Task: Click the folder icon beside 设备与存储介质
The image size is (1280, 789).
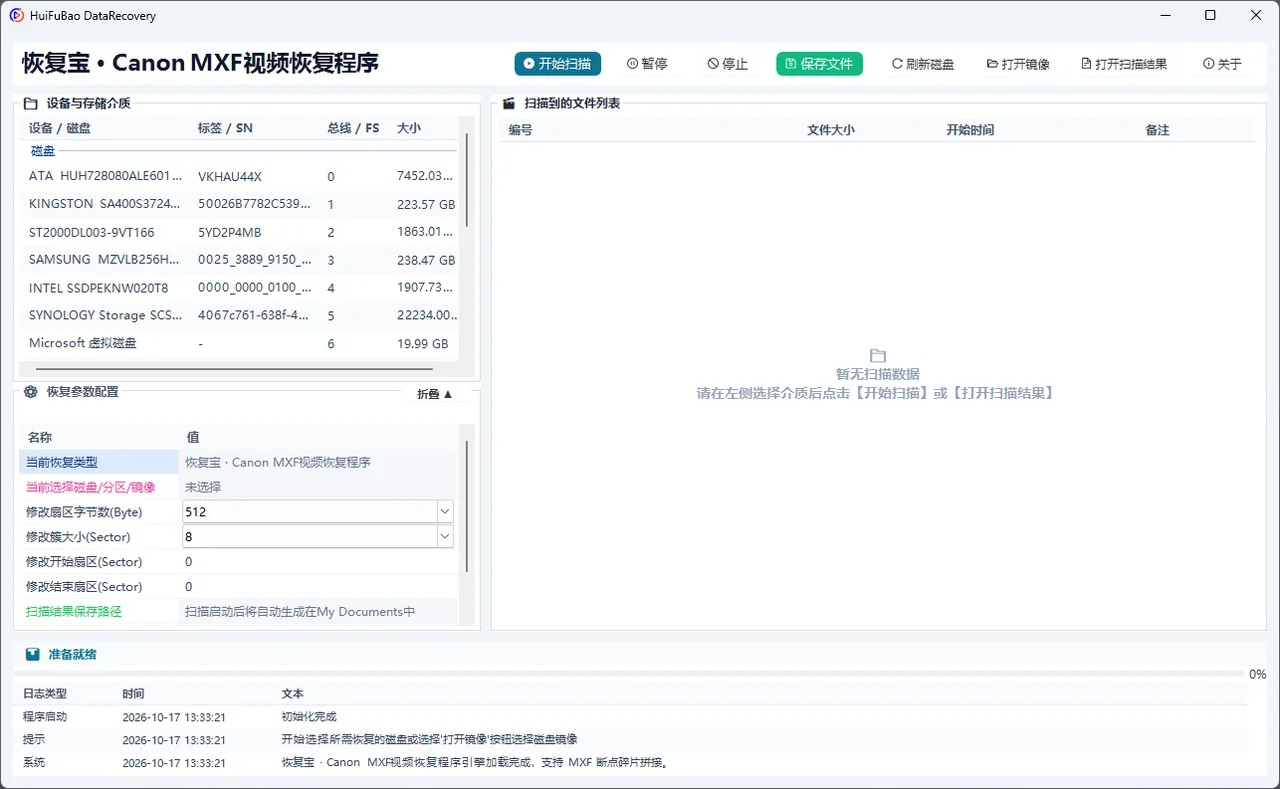Action: pos(31,103)
